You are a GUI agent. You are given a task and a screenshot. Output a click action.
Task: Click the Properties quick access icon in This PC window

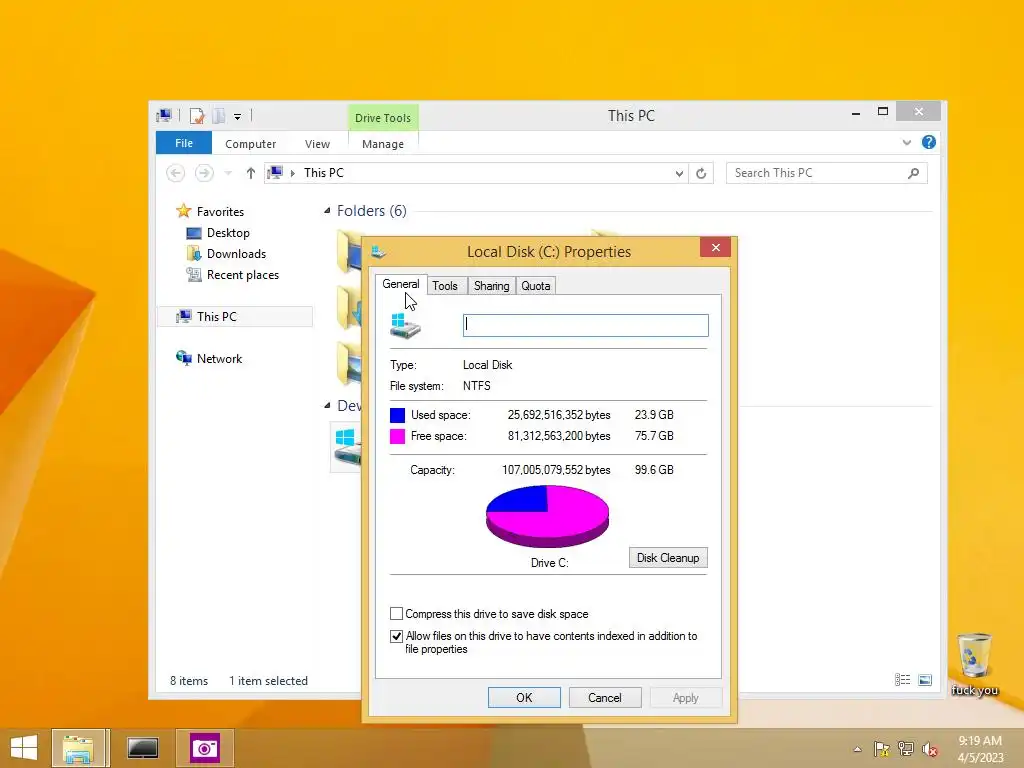tap(197, 116)
